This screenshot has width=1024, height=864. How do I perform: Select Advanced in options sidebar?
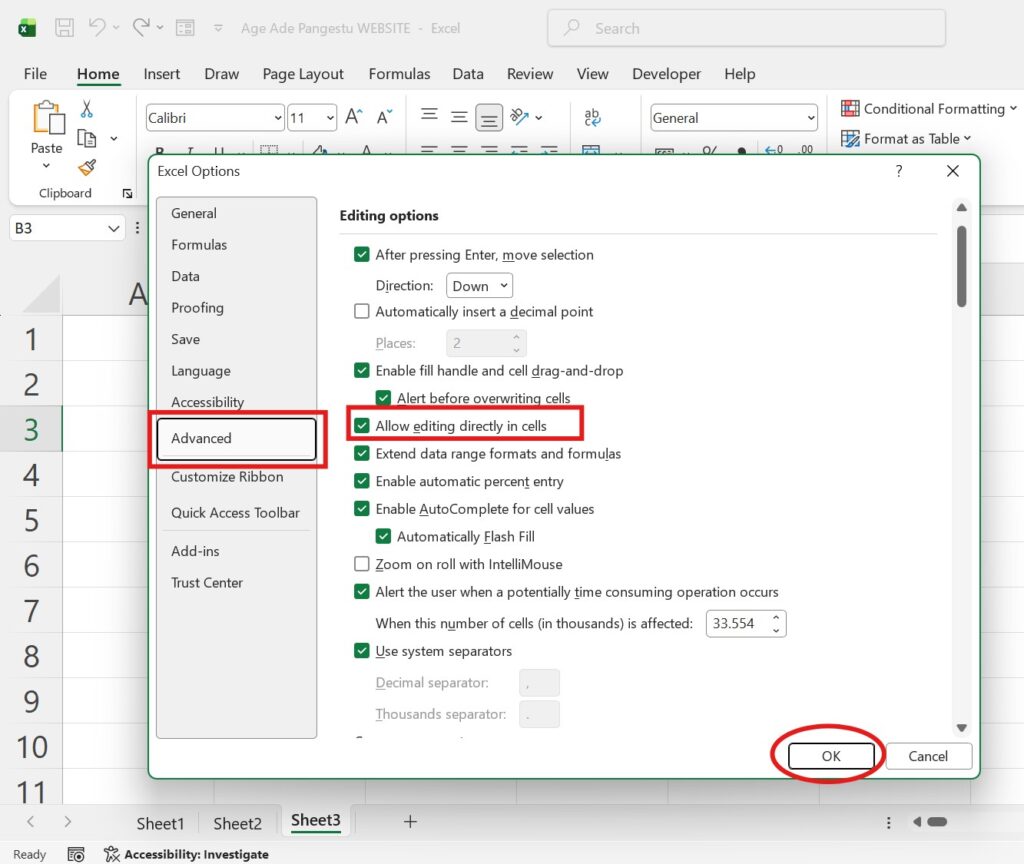pyautogui.click(x=236, y=438)
